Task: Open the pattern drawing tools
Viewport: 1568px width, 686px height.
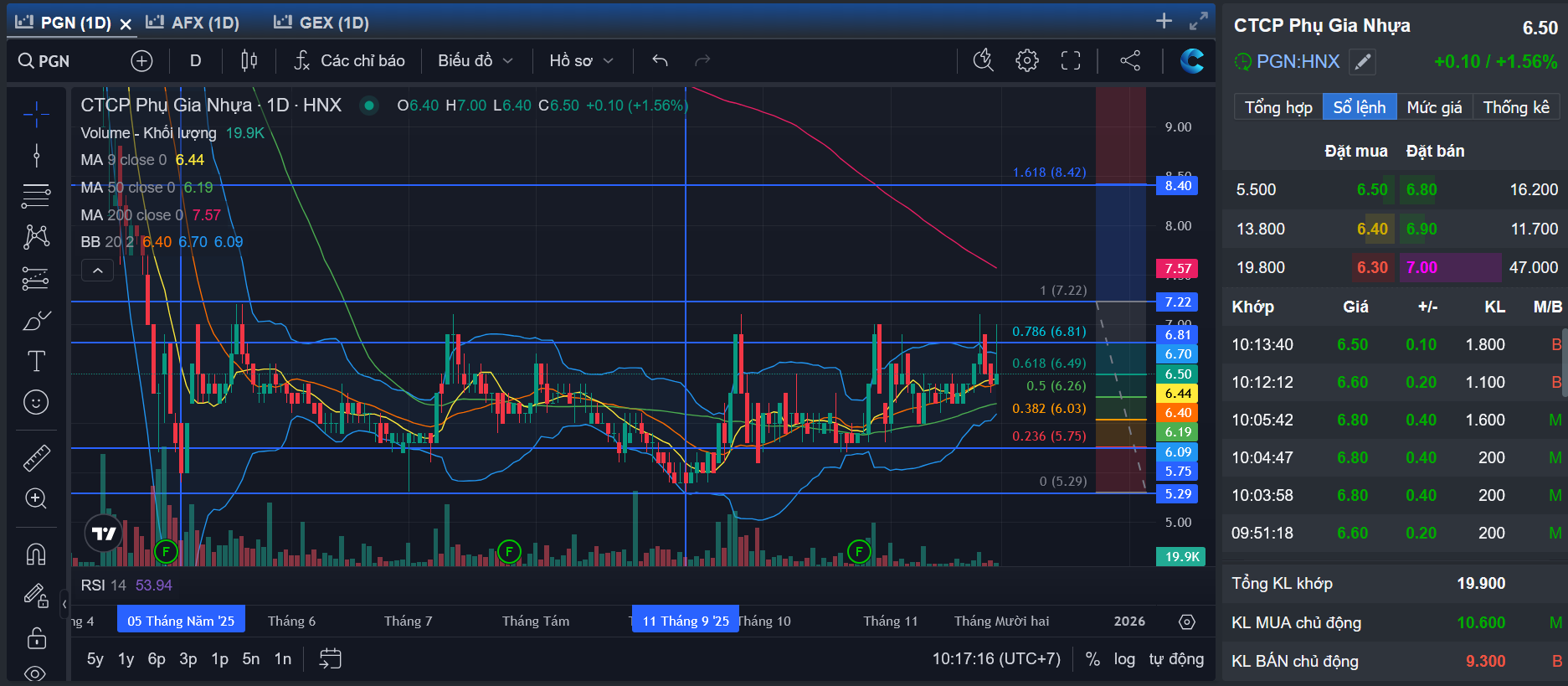Action: click(x=36, y=236)
